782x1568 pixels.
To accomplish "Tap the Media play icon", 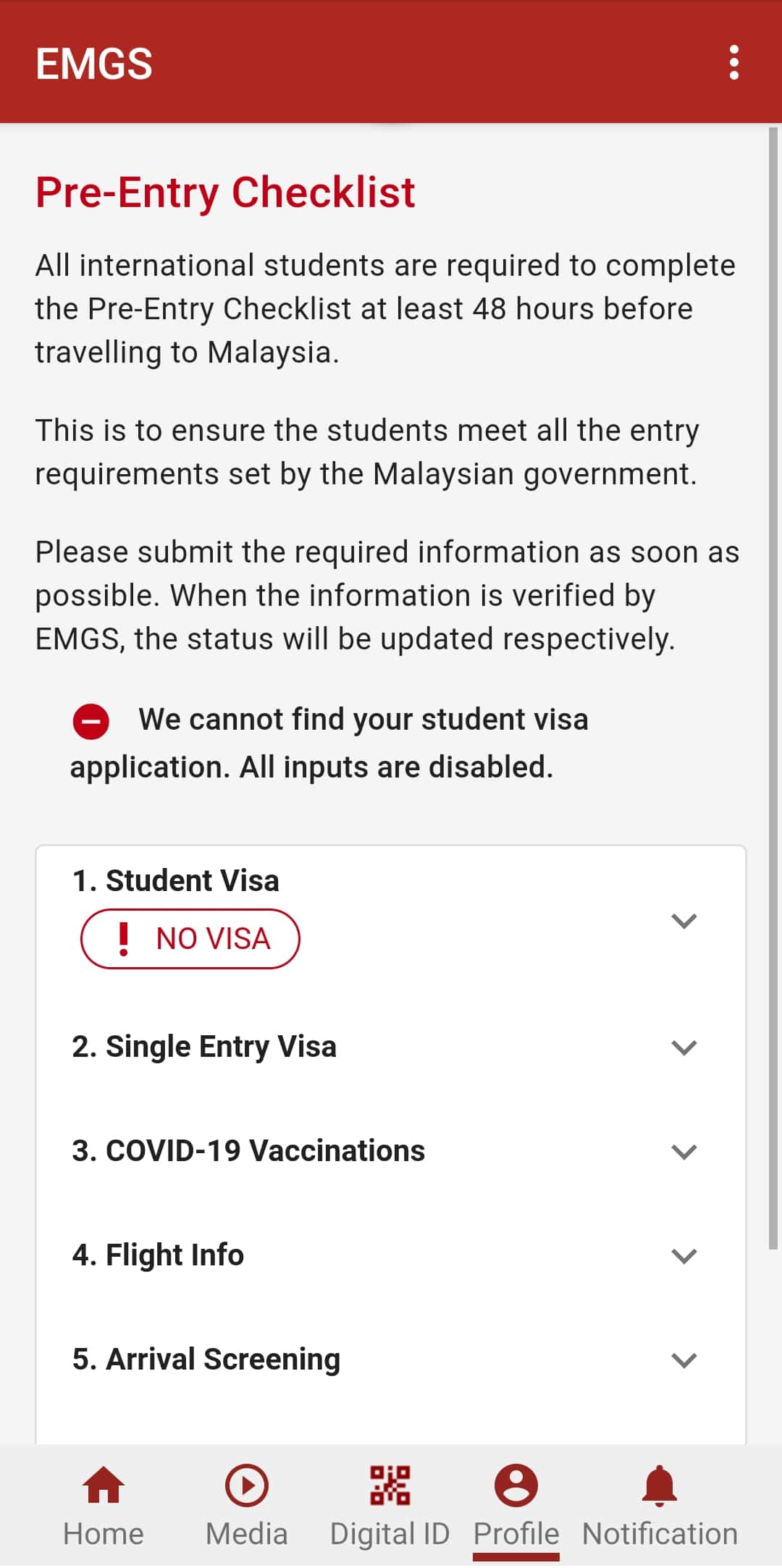I will (246, 1485).
